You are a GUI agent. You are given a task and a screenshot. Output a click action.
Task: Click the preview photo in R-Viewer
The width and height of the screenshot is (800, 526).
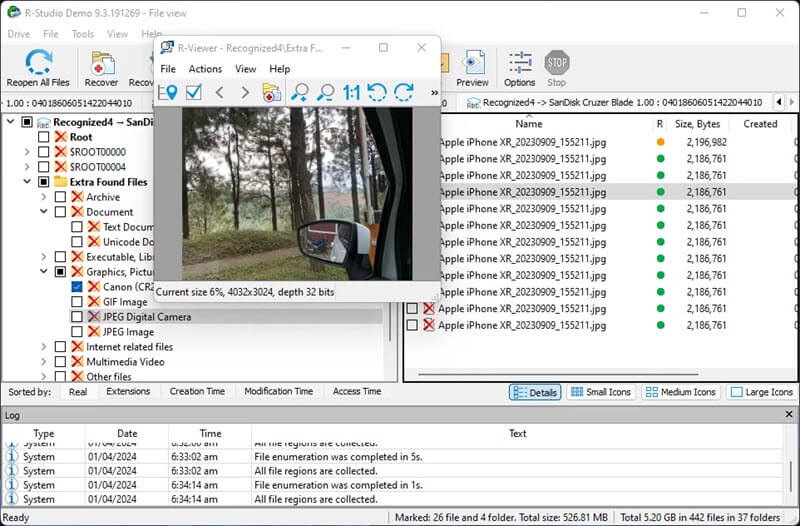click(x=297, y=193)
